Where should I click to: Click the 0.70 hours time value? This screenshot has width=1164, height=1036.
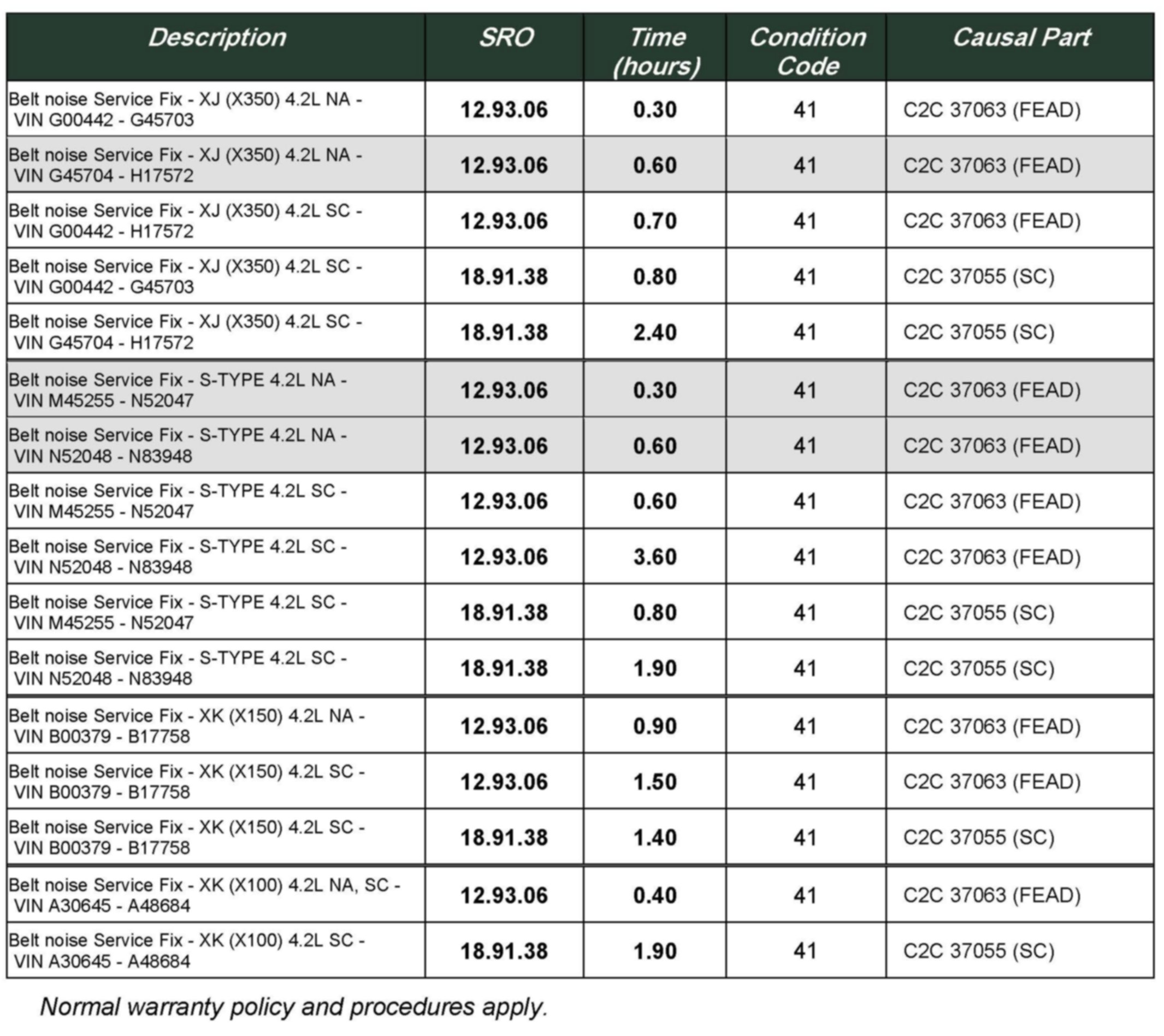point(655,221)
